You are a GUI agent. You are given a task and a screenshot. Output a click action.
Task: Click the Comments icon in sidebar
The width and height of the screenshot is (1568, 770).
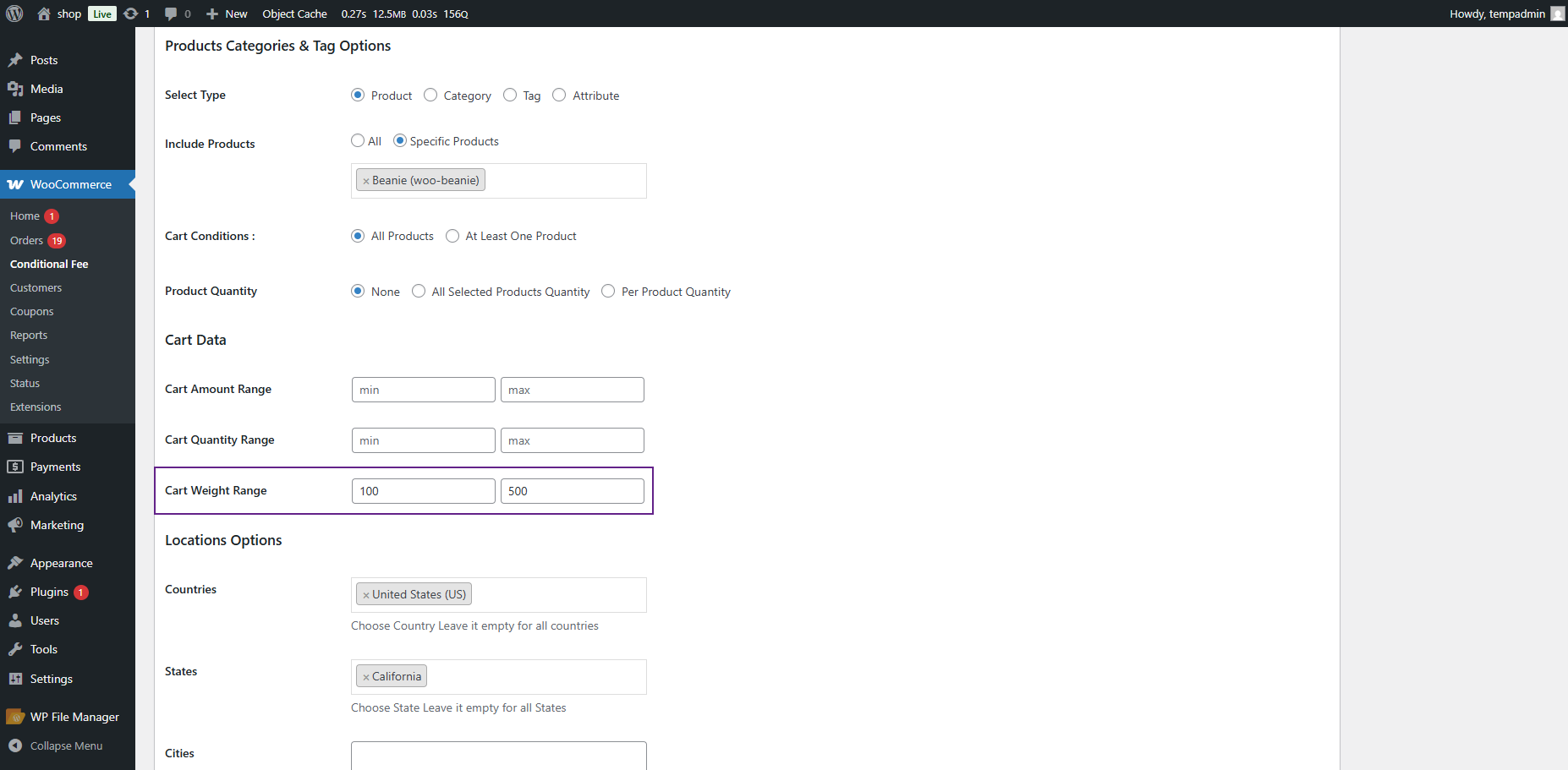15,146
